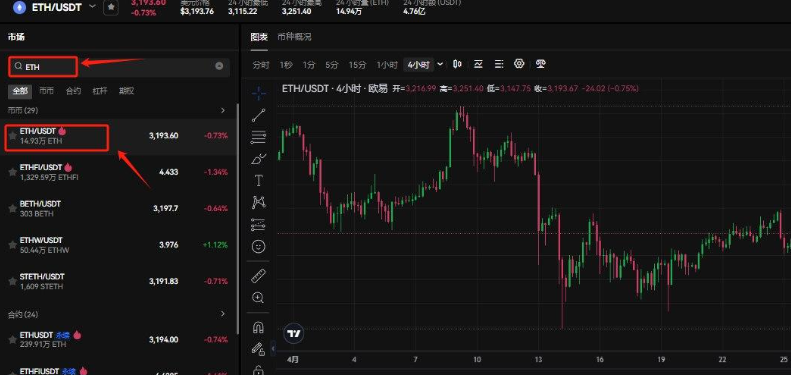The width and height of the screenshot is (791, 375).
Task: Open the chart list layout icon
Action: pyautogui.click(x=499, y=64)
